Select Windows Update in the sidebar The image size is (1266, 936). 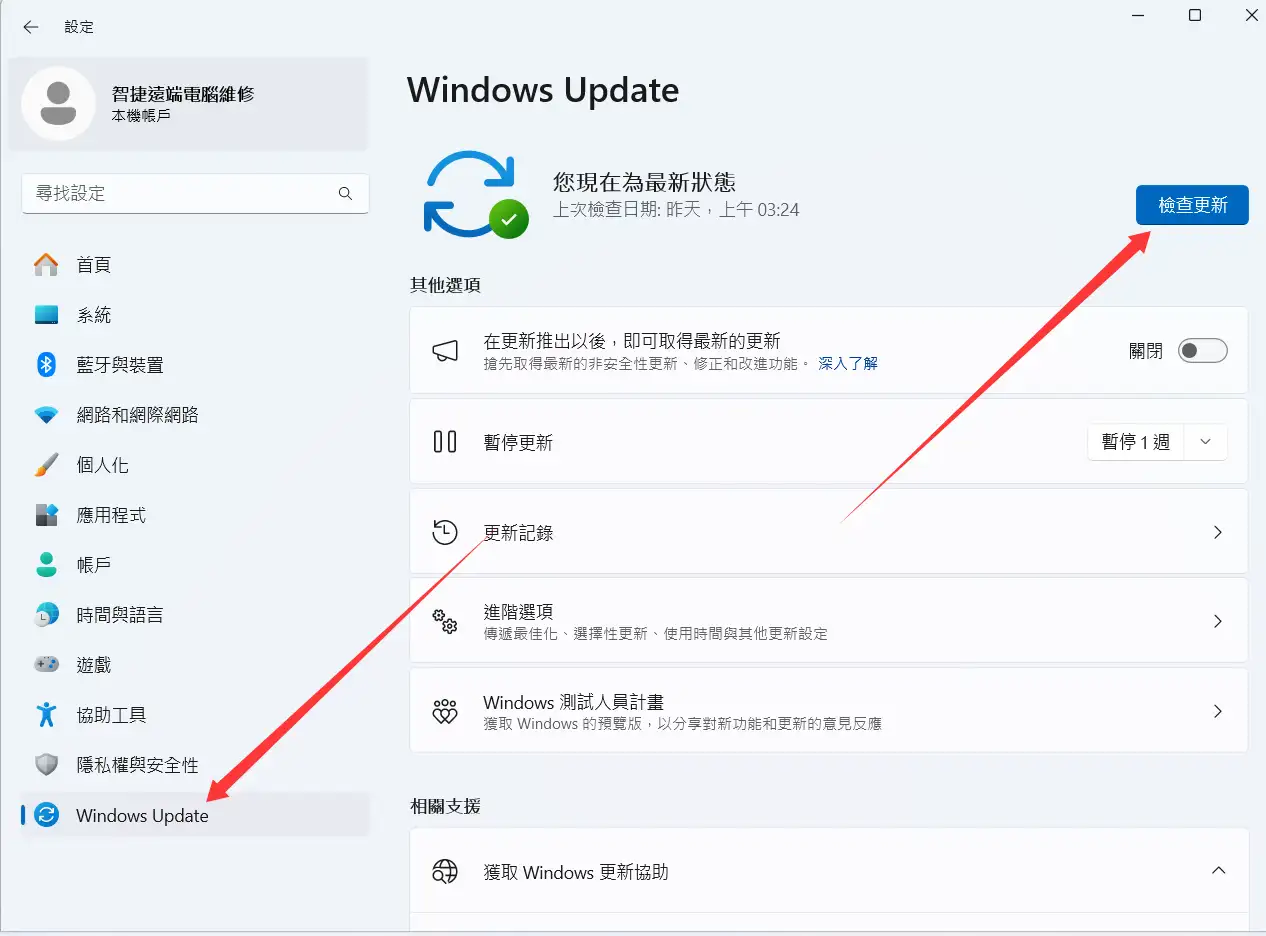[x=195, y=815]
